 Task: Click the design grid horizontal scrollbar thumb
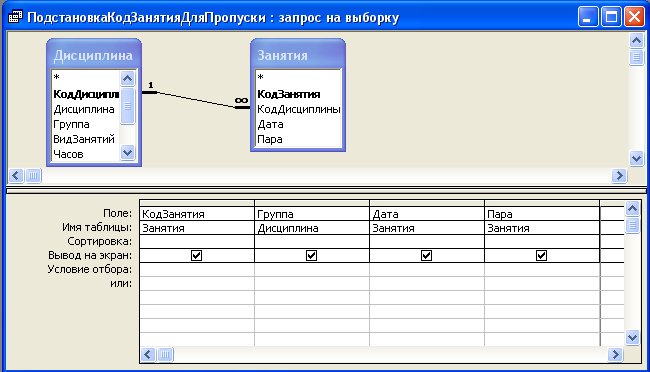point(165,355)
